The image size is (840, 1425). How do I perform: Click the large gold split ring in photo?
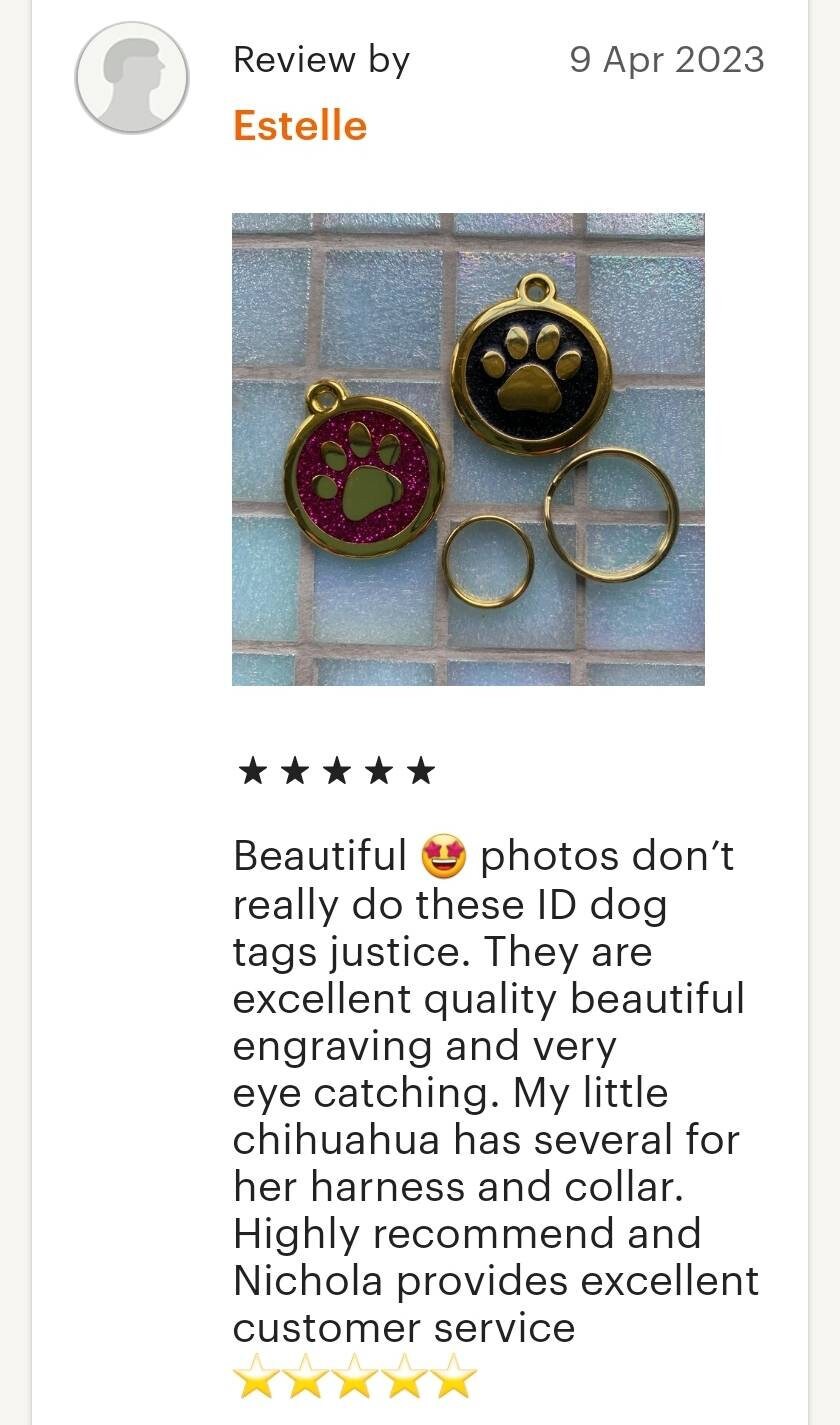[x=612, y=514]
